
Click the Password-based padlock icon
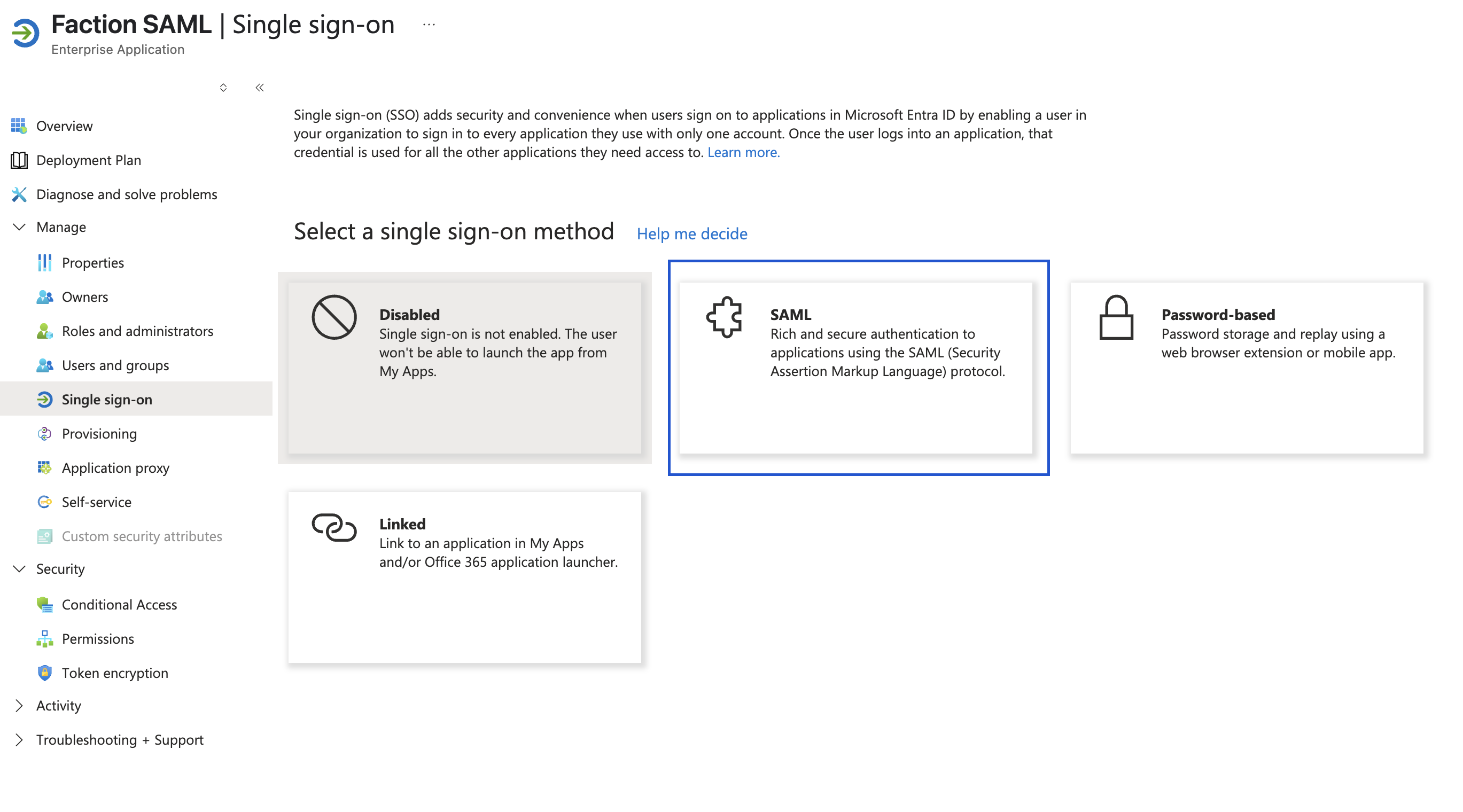pos(1116,317)
